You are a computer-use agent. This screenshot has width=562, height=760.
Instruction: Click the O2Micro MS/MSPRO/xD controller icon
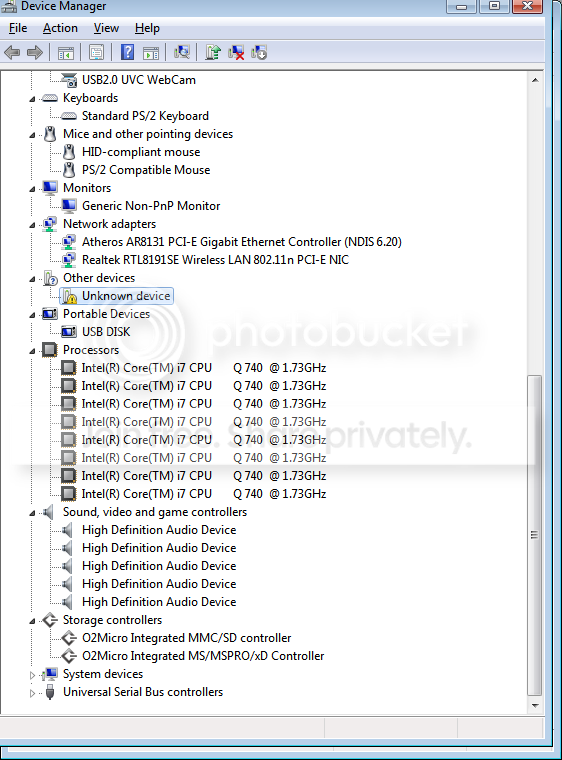69,656
